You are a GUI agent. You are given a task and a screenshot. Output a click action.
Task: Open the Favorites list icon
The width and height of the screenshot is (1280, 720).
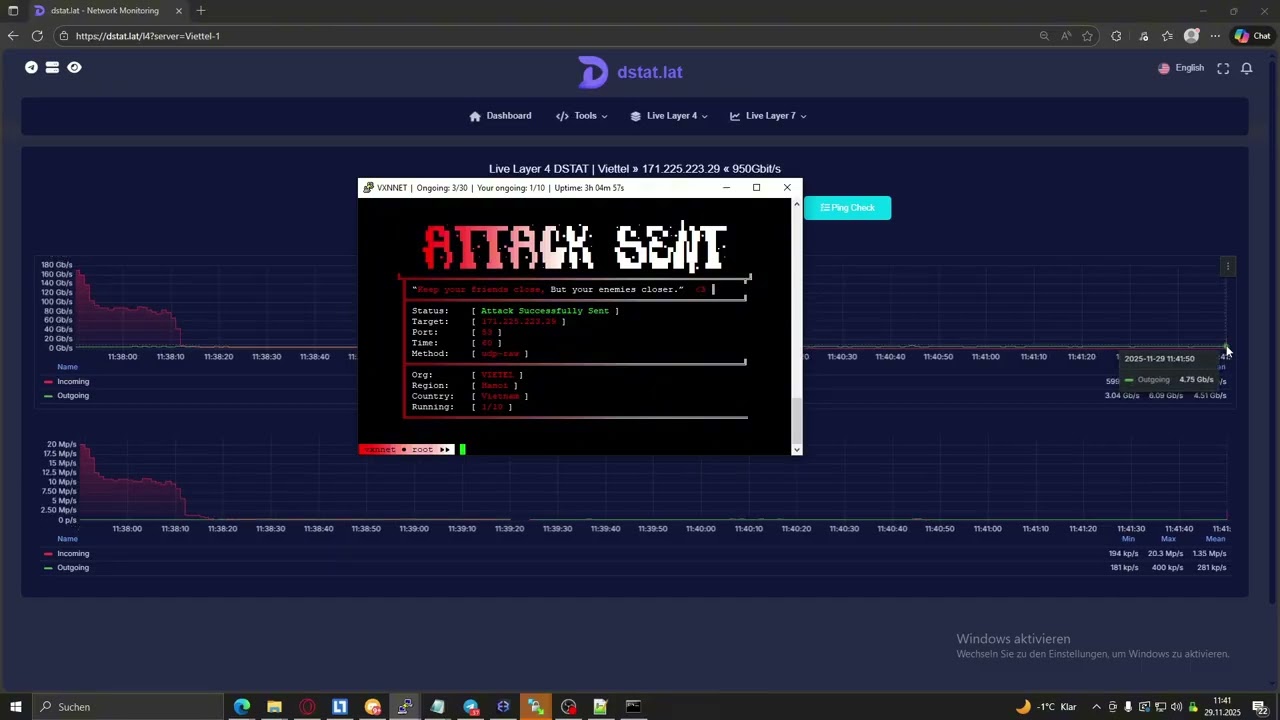tap(1167, 36)
